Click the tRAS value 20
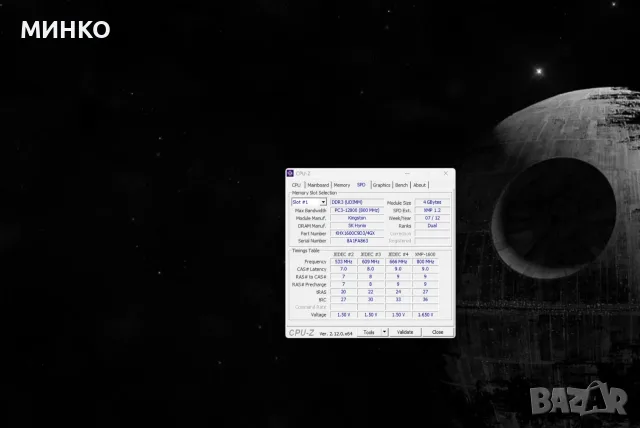This screenshot has height=428, width=640. tap(343, 292)
